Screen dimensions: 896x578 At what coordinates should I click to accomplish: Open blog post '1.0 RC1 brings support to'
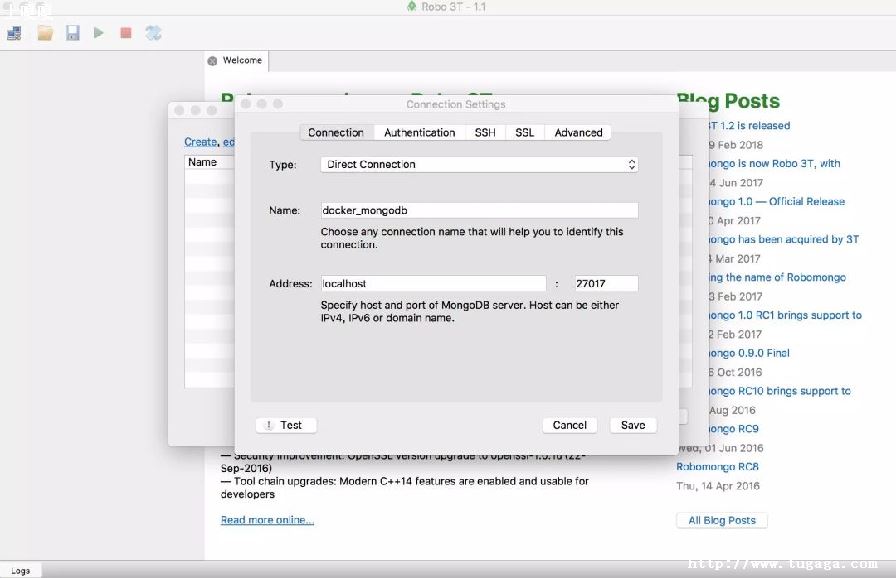785,315
